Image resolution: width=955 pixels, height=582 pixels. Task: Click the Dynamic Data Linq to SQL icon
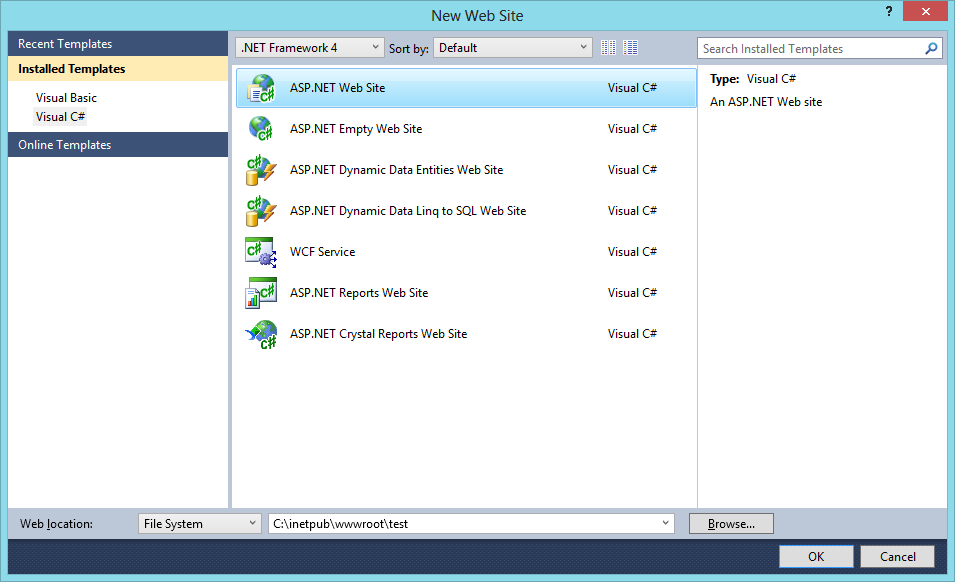coord(261,211)
